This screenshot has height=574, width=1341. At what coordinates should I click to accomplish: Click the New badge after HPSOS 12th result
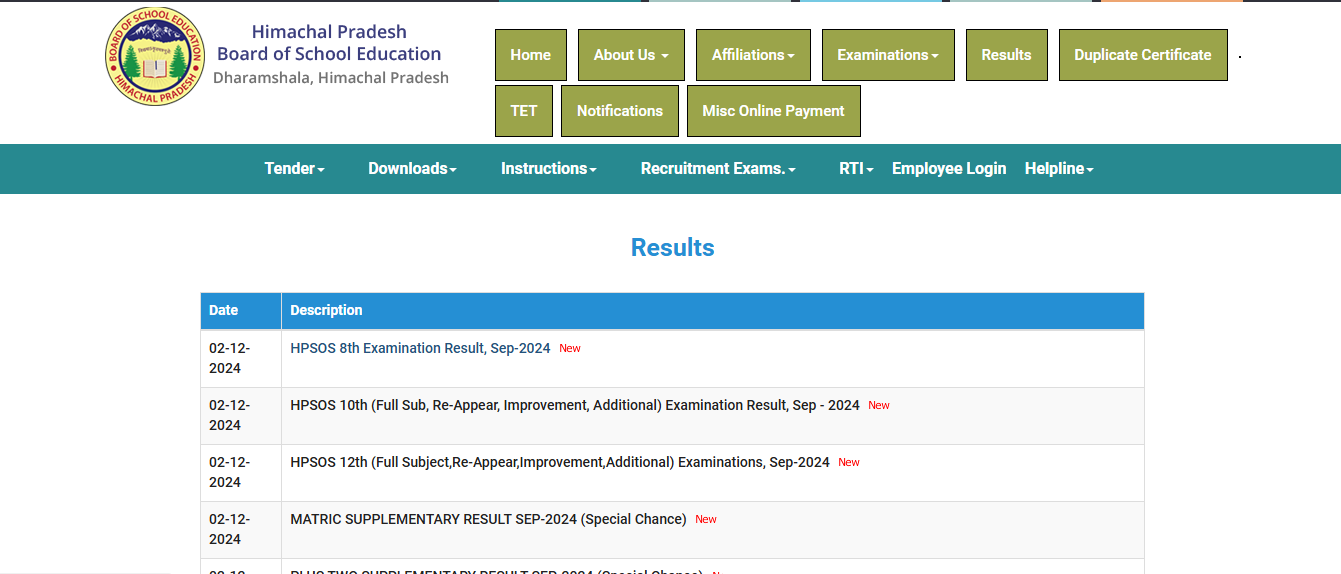click(x=849, y=462)
